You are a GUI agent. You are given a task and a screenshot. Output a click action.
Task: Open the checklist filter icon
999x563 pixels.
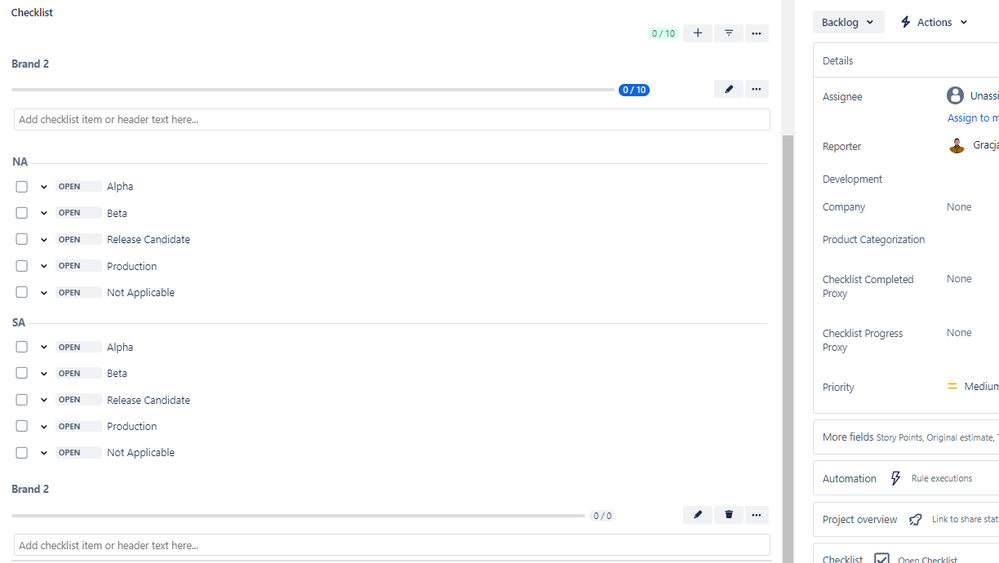click(x=728, y=33)
